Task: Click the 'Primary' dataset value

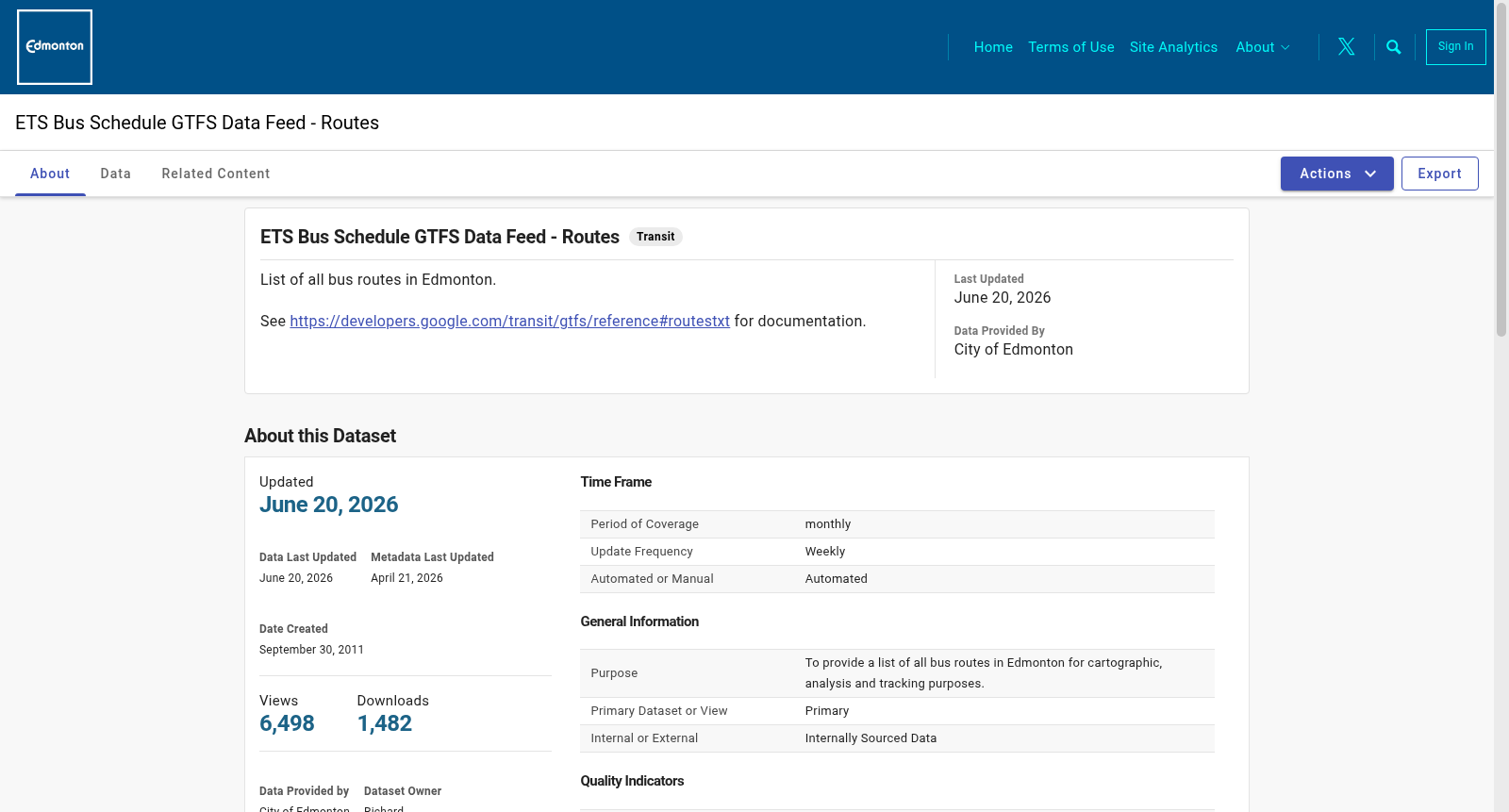Action: (827, 711)
